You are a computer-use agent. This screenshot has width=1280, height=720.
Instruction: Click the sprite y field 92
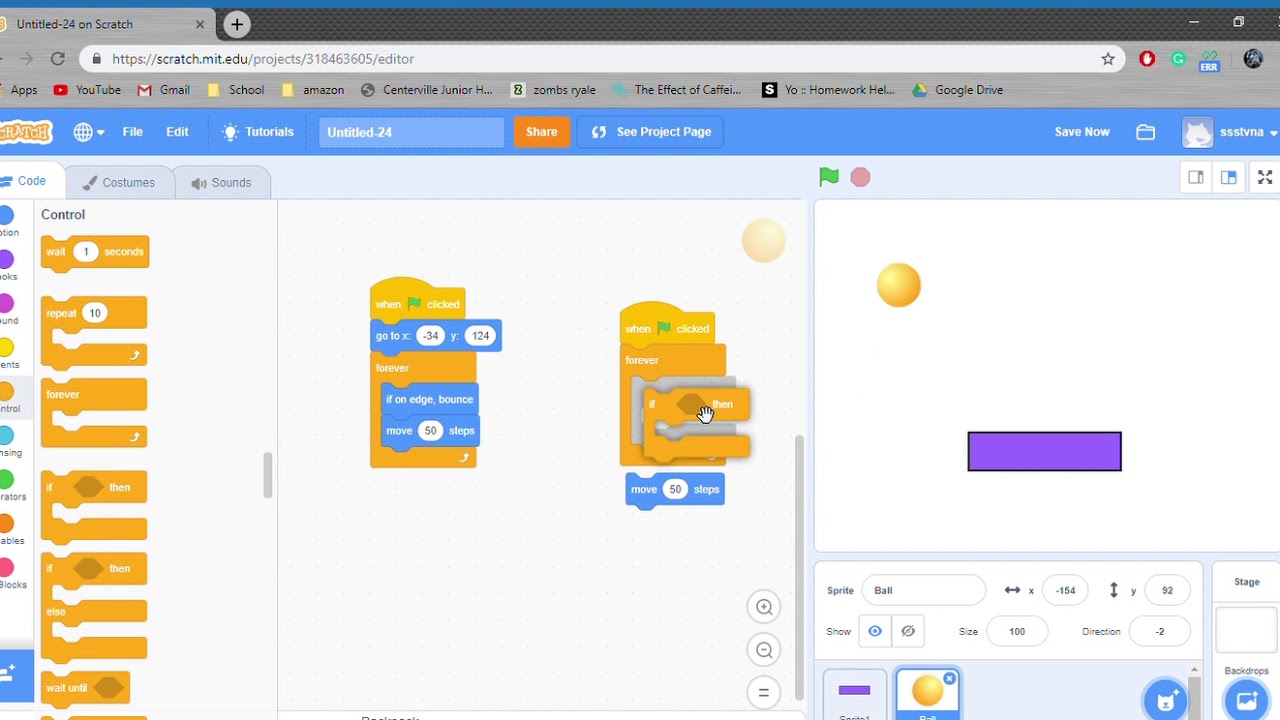[1166, 590]
